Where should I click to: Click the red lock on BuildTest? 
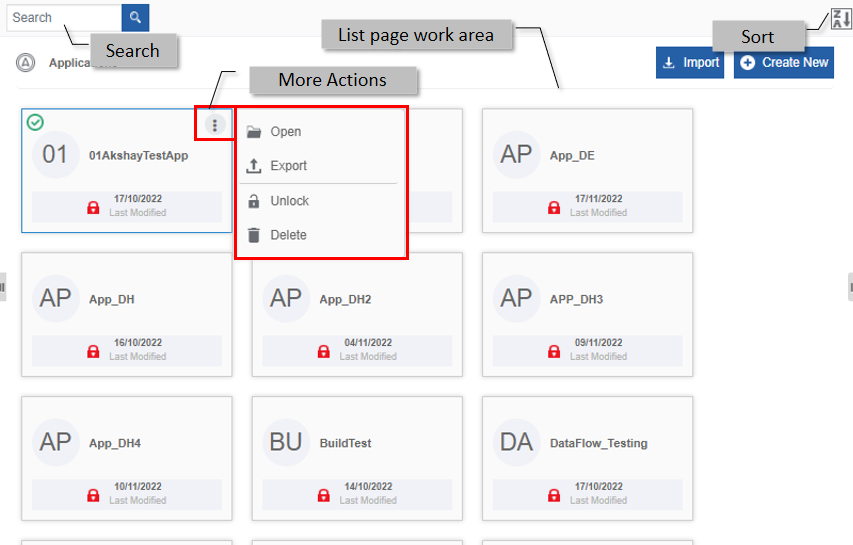click(x=324, y=494)
